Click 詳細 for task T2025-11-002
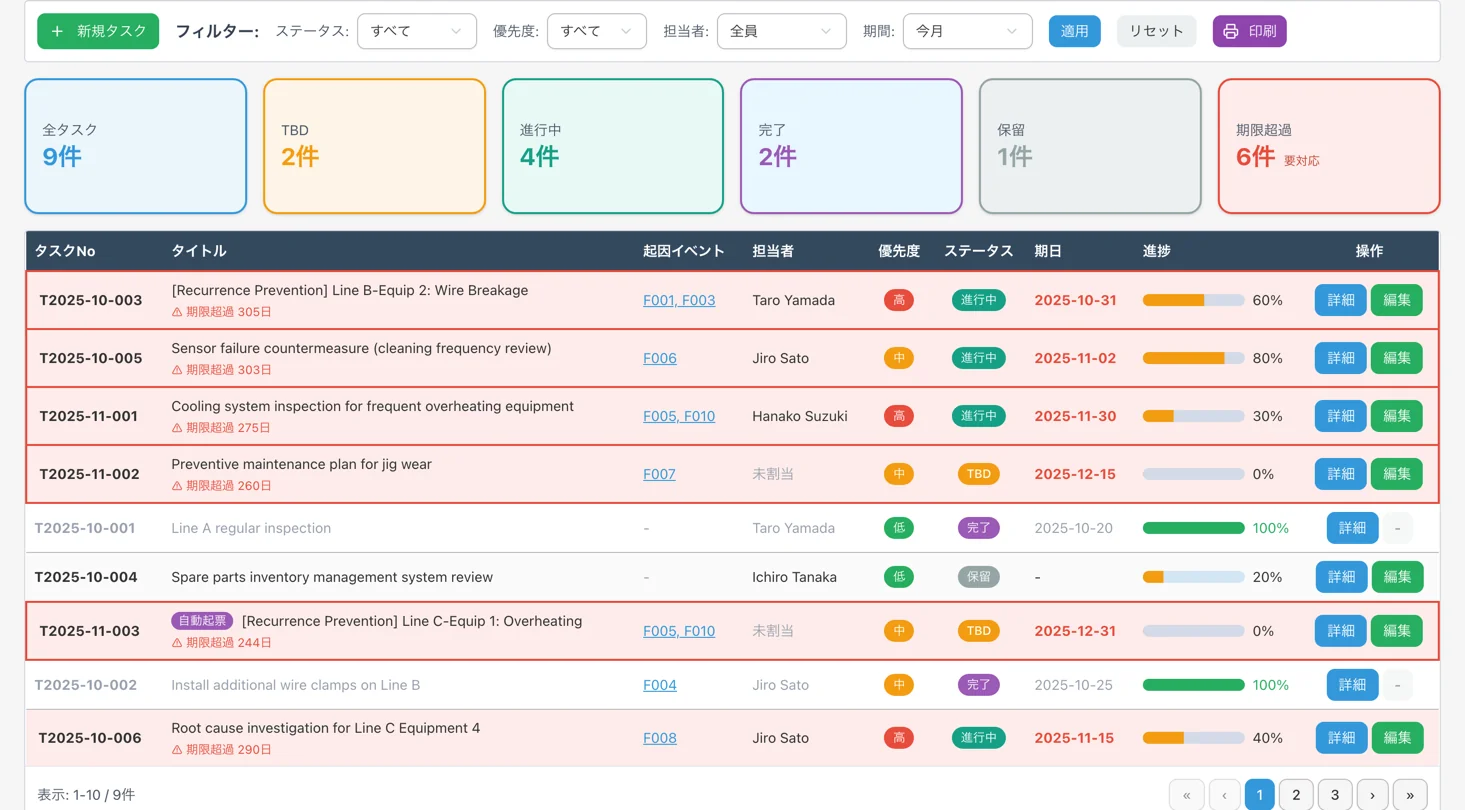 pyautogui.click(x=1340, y=474)
